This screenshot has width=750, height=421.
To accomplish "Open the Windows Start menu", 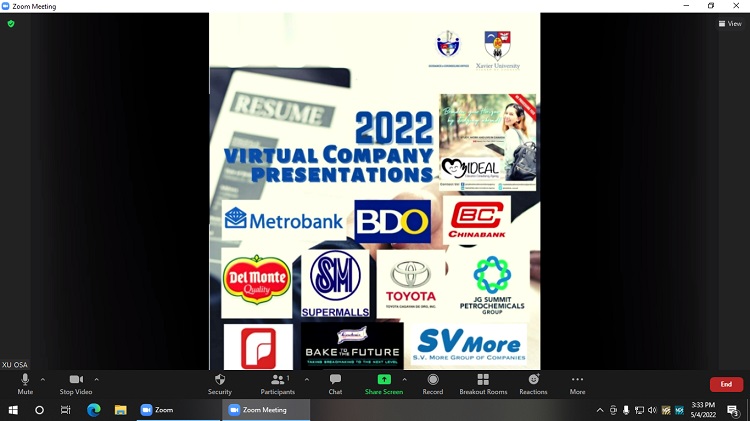I will point(13,410).
